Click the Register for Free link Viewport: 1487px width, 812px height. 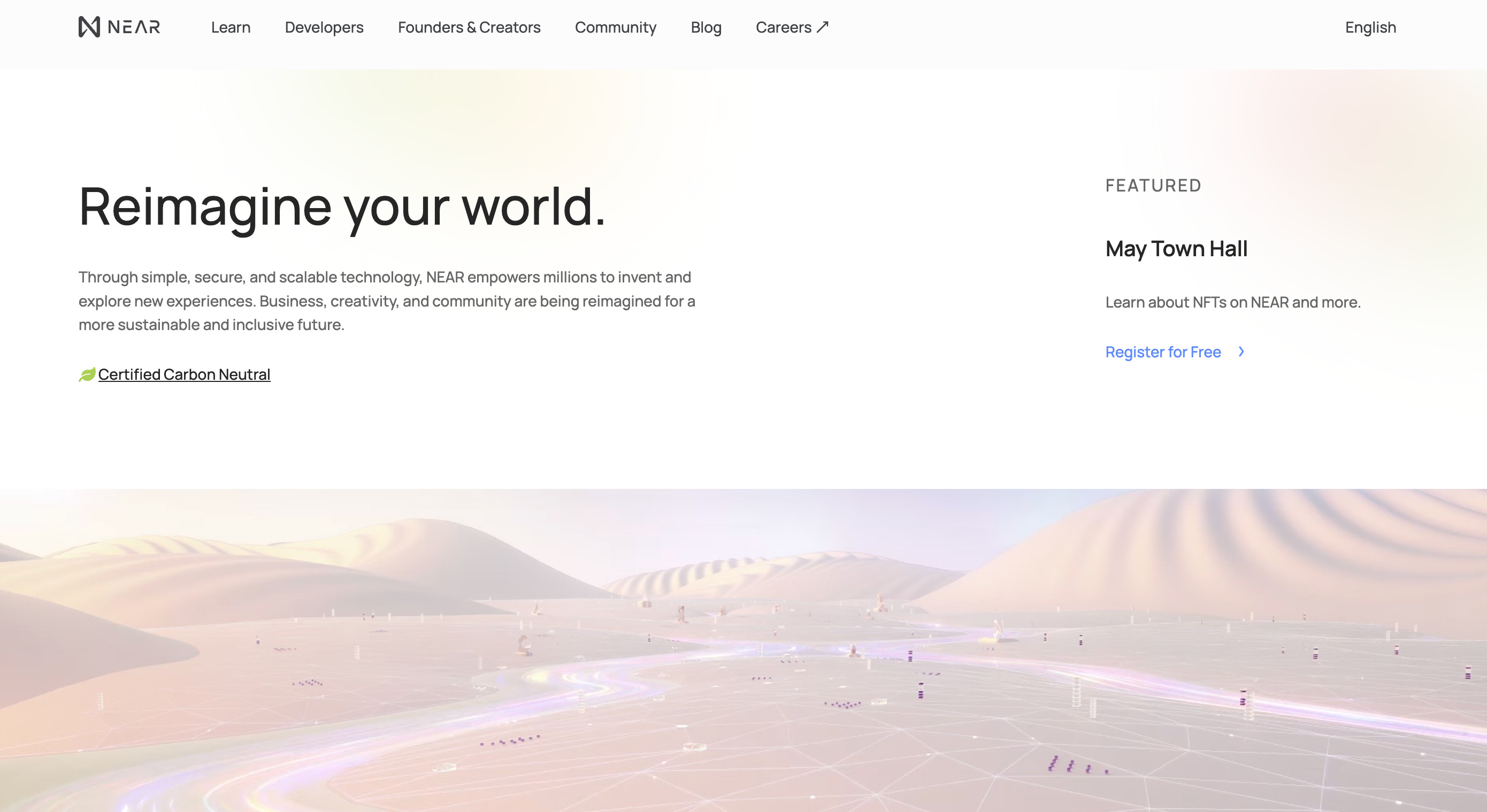(1162, 352)
